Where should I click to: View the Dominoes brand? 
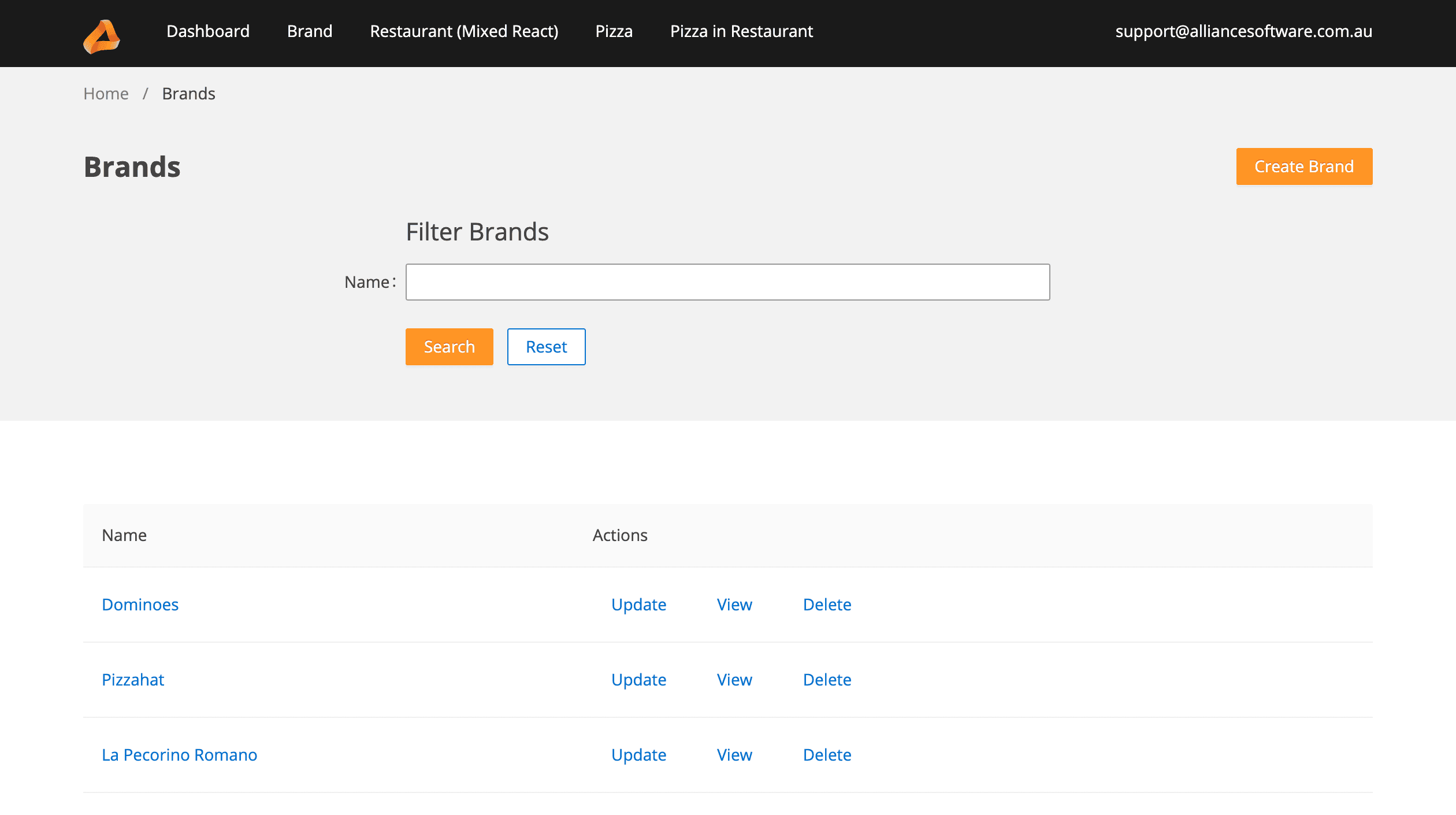tap(734, 605)
